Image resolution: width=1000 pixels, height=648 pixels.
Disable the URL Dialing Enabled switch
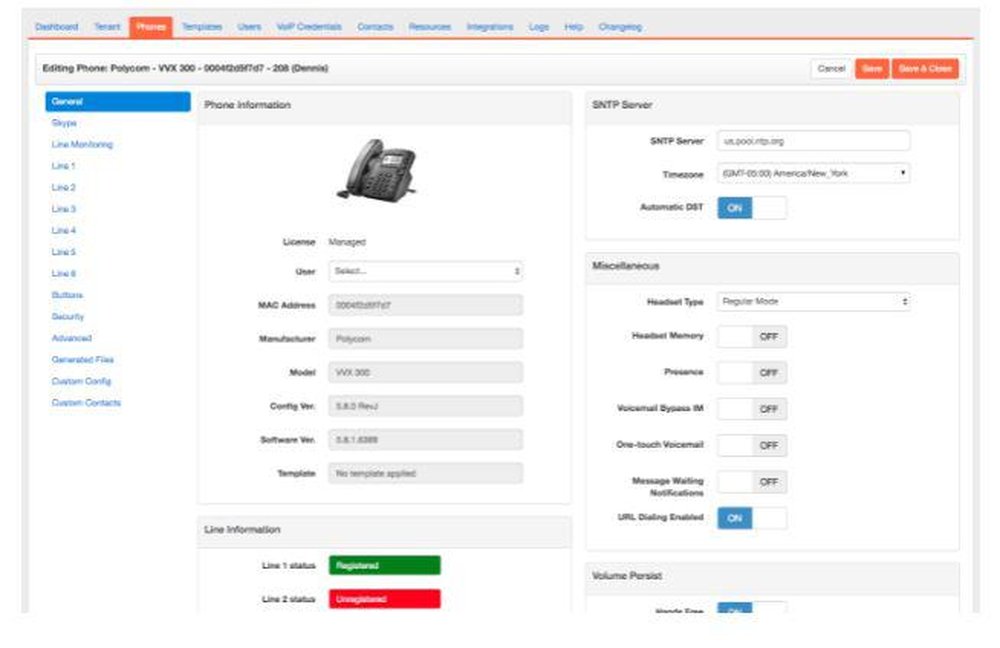[x=752, y=519]
